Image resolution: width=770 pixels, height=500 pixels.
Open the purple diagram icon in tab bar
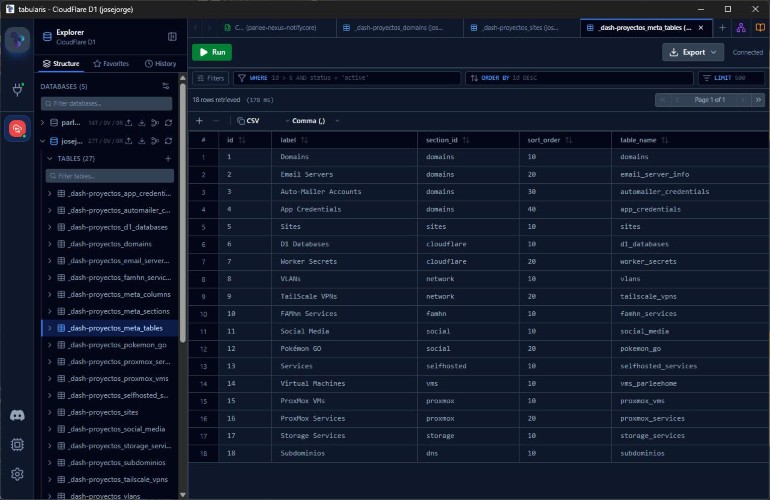(x=741, y=28)
